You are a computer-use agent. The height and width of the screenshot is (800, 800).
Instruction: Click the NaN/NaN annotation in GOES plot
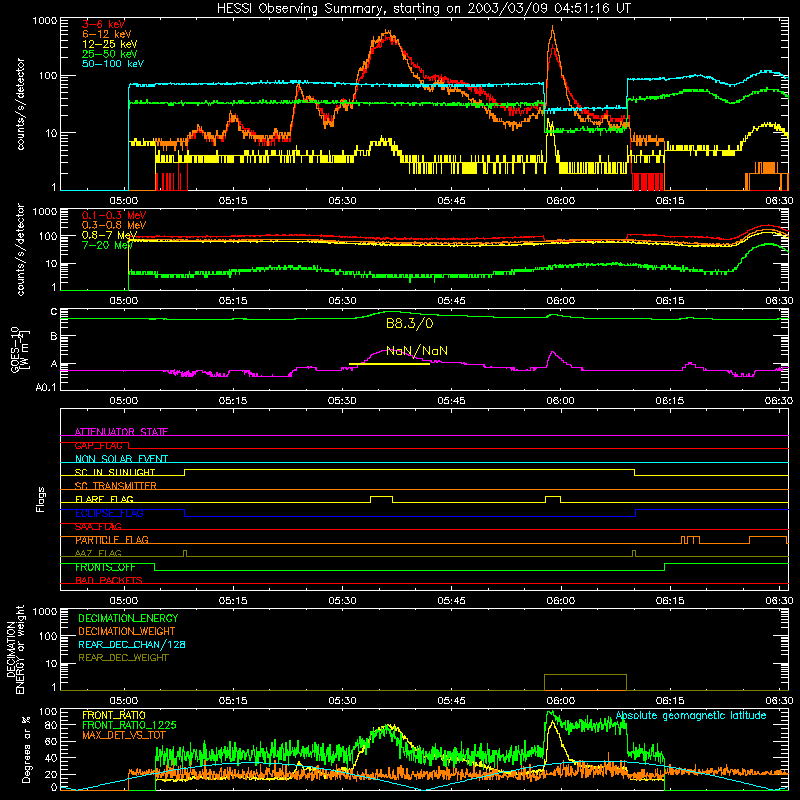pyautogui.click(x=417, y=351)
